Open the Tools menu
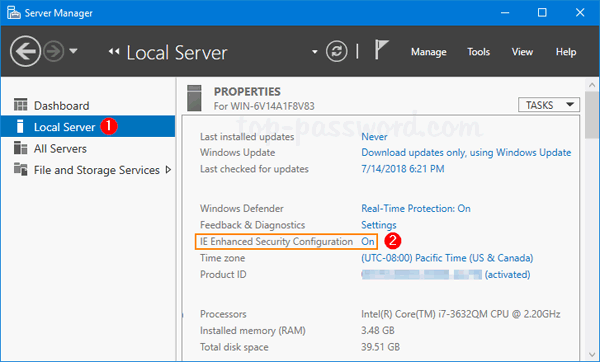The image size is (600, 362). click(478, 52)
